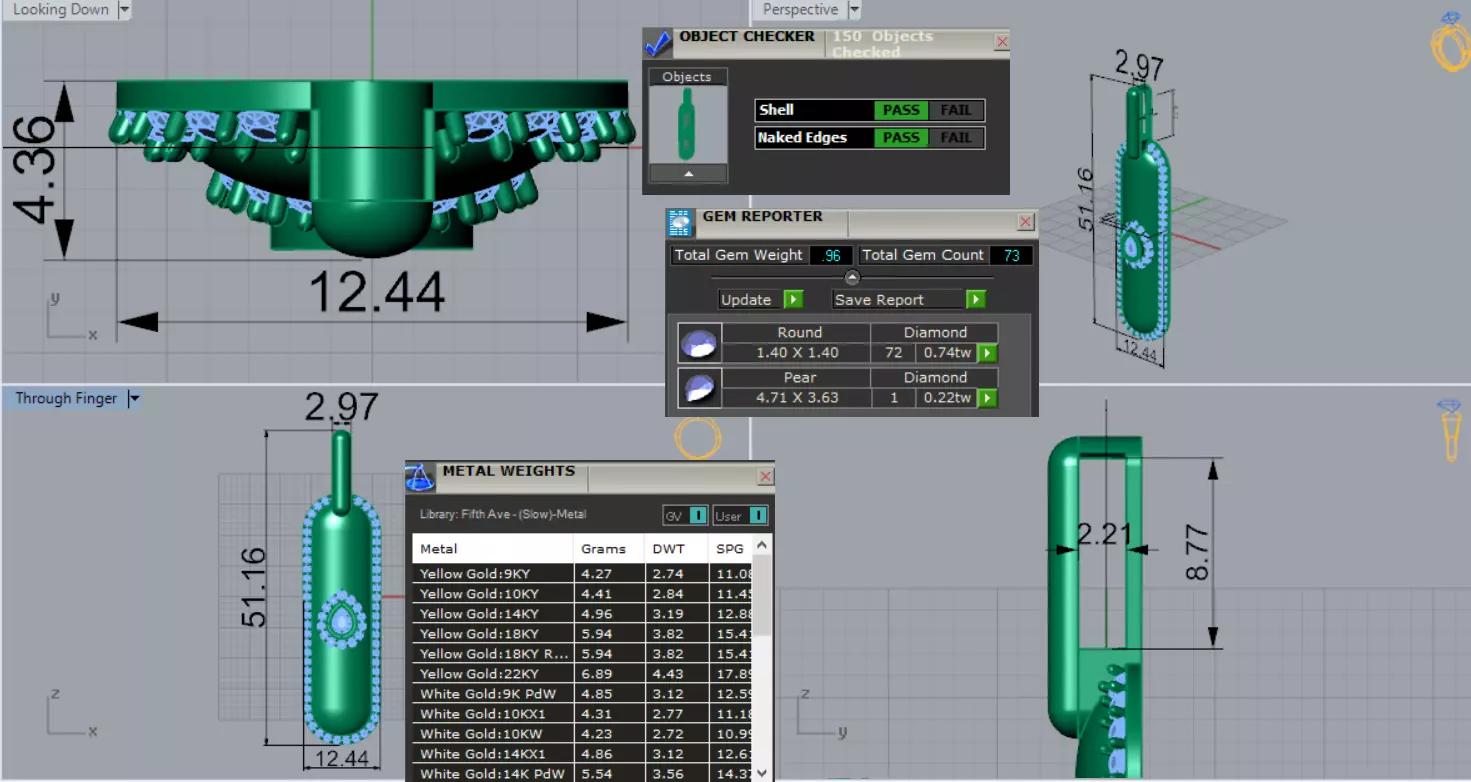
Task: Select the White Gold:10KX1 row
Action: (x=583, y=714)
